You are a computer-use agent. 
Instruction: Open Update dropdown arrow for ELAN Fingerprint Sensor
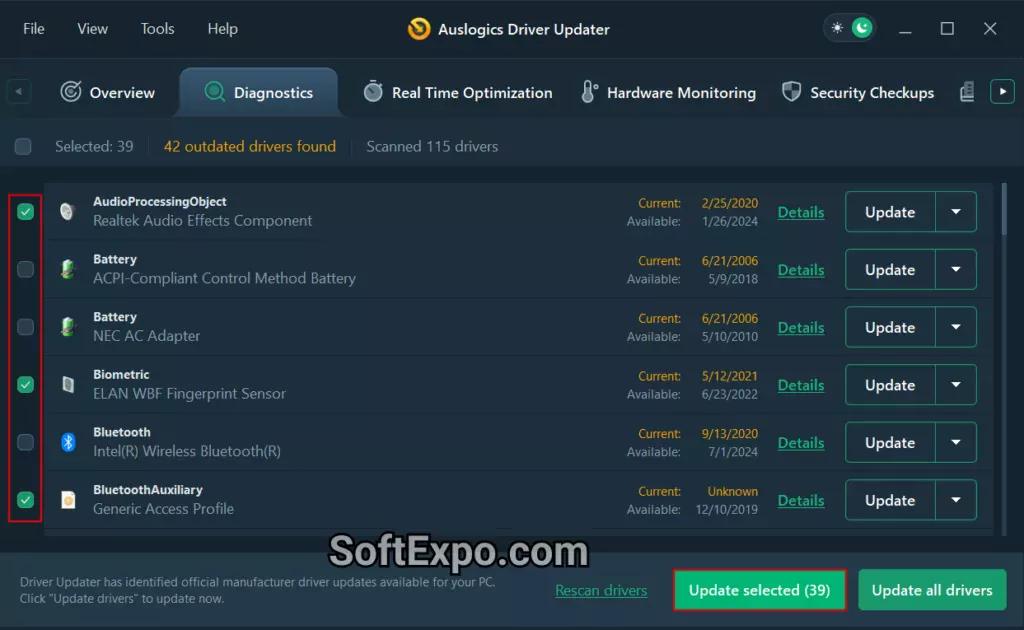coord(956,385)
